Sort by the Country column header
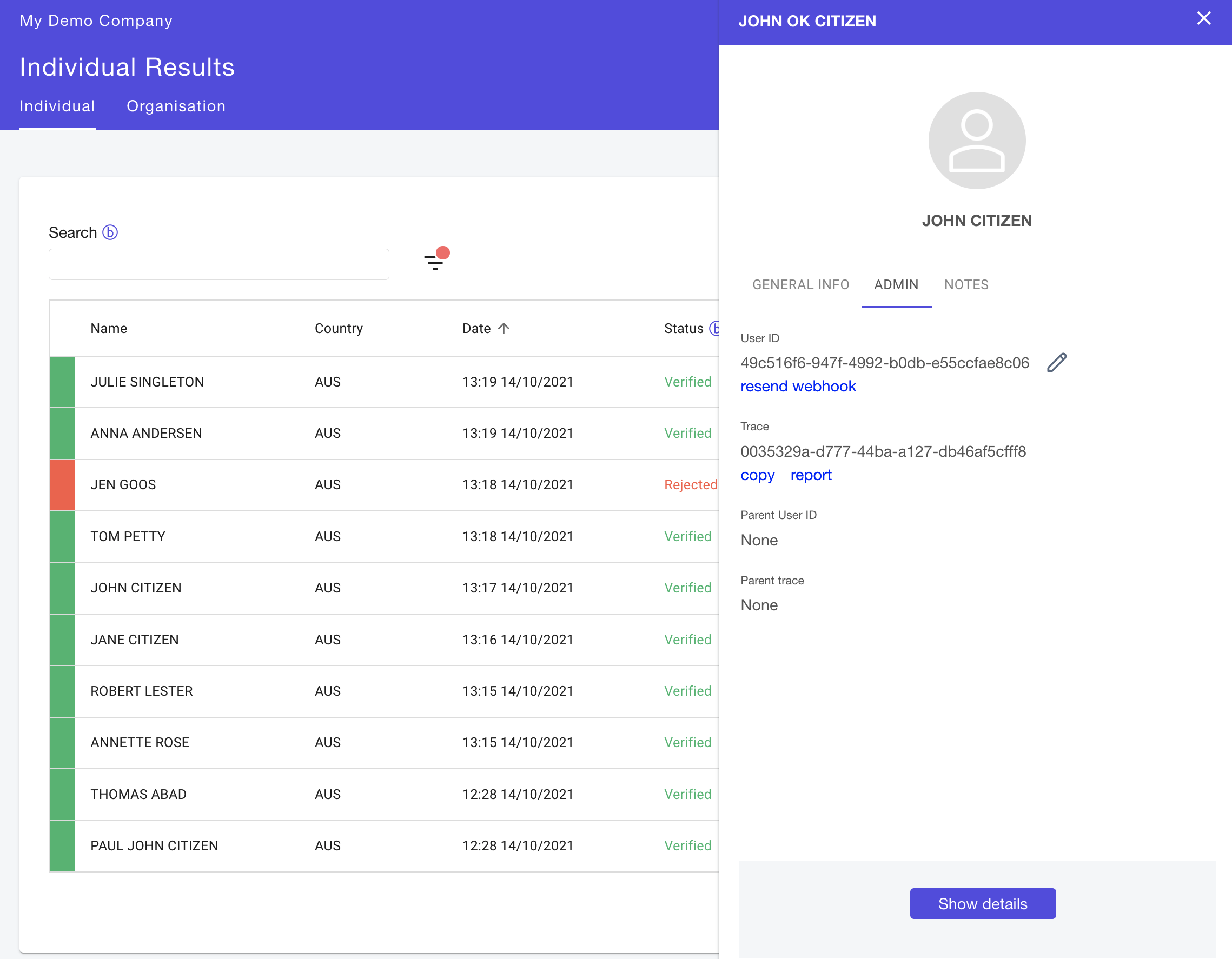This screenshot has width=1232, height=959. [x=339, y=328]
